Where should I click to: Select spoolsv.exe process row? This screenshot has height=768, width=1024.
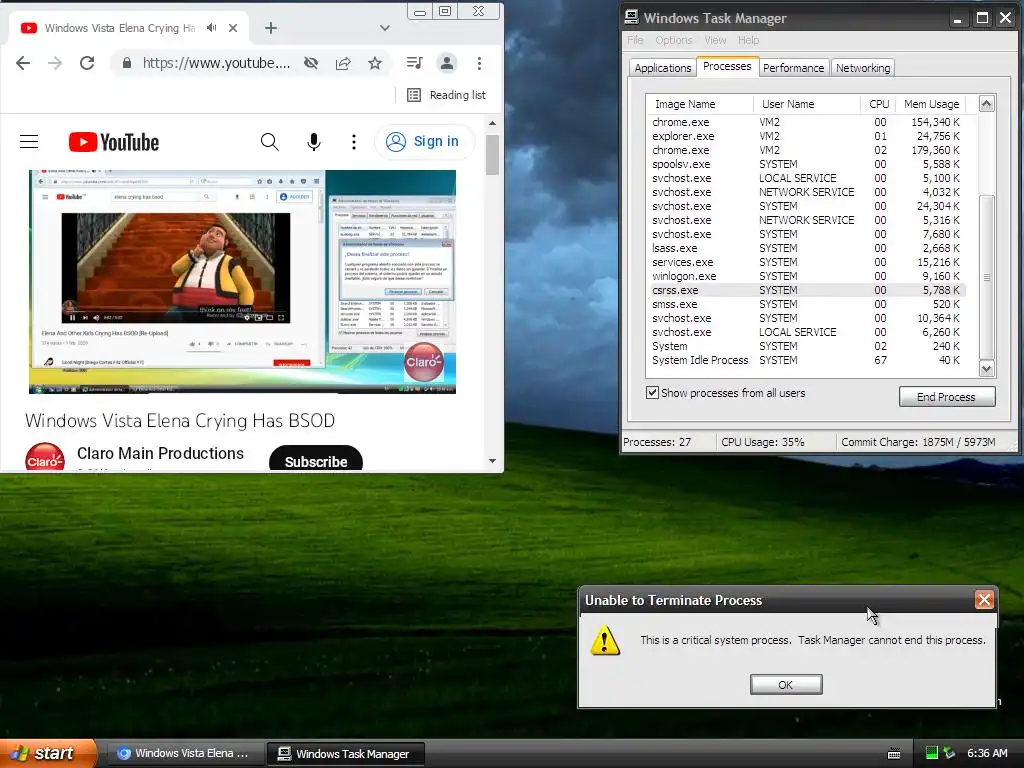[x=808, y=164]
